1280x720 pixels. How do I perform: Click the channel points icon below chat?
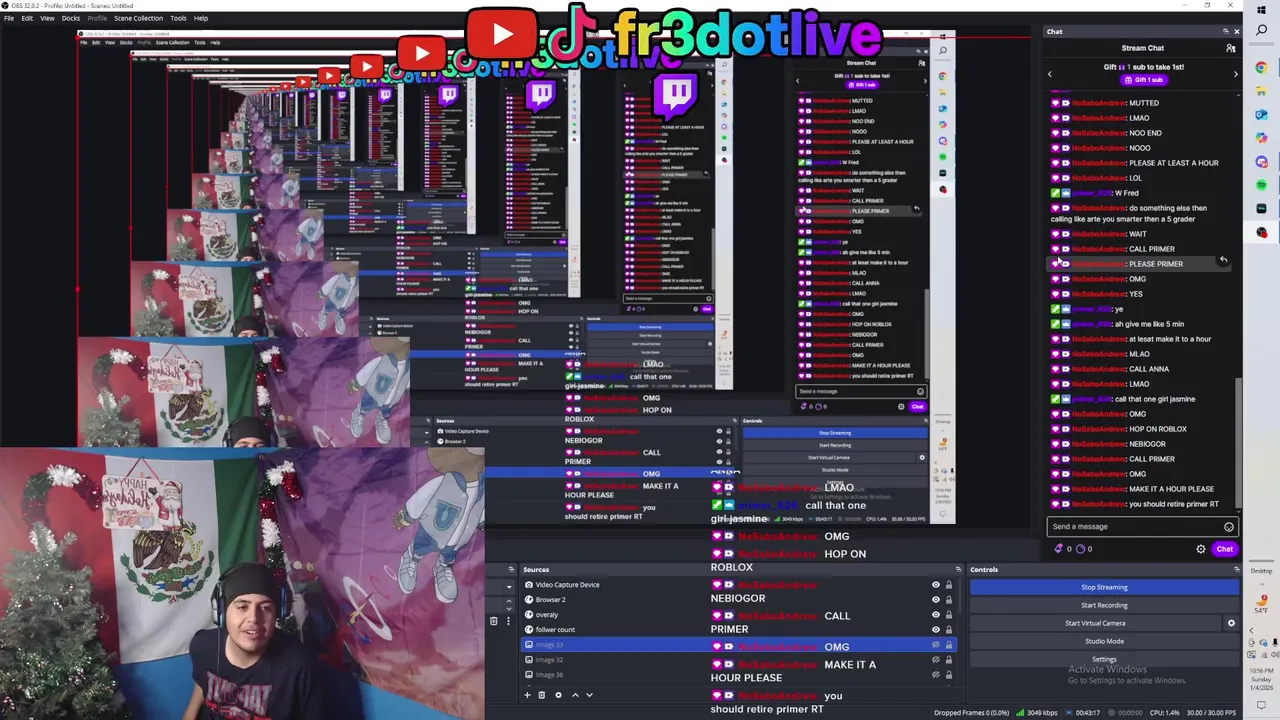[x=1081, y=549]
